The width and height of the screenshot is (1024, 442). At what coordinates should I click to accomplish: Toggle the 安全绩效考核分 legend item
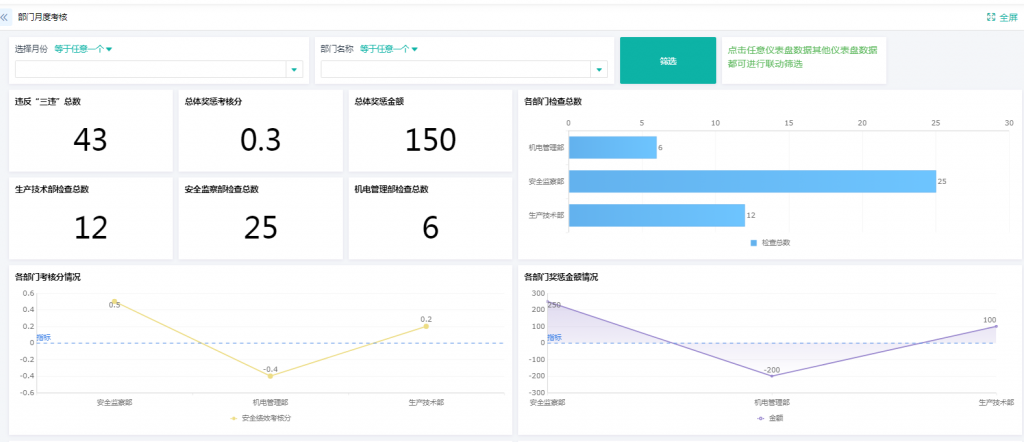[261, 418]
